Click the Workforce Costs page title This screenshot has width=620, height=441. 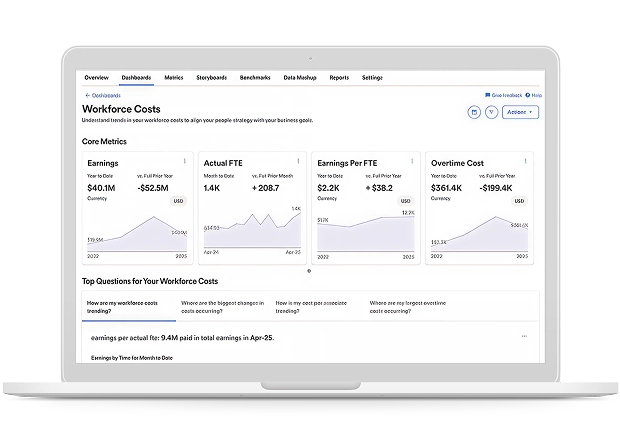point(121,109)
